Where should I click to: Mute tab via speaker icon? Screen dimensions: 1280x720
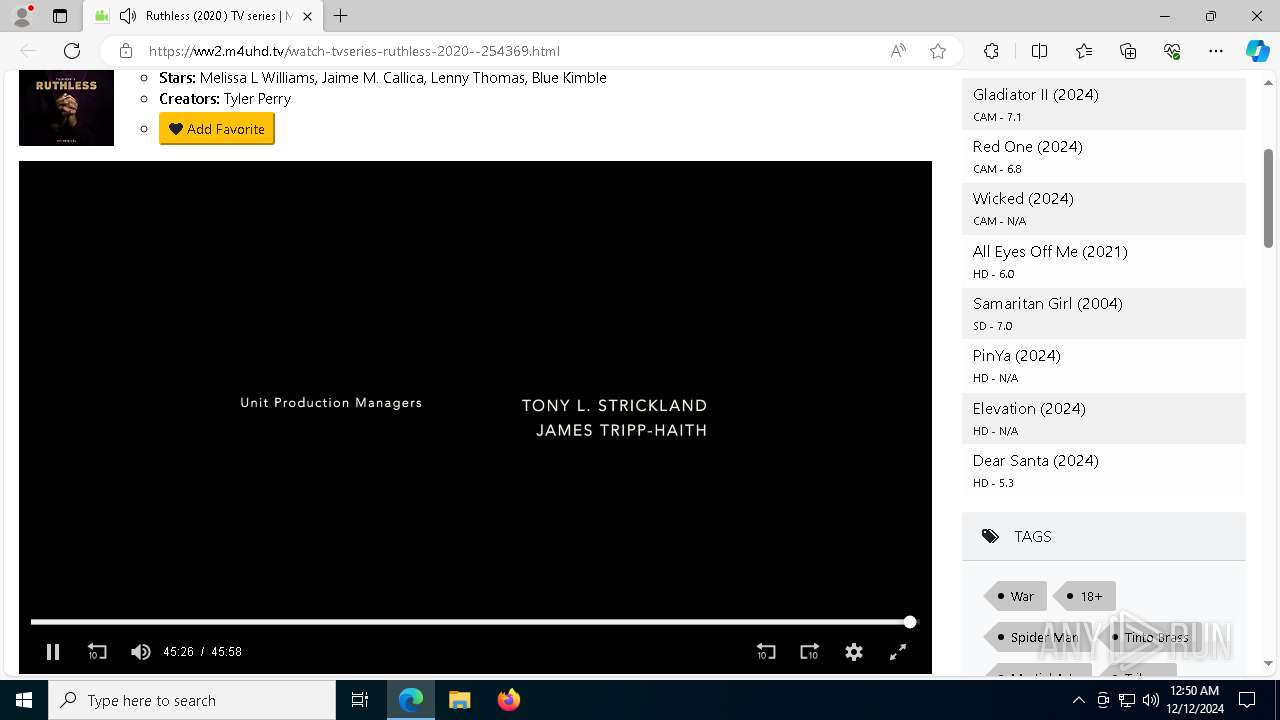click(127, 16)
